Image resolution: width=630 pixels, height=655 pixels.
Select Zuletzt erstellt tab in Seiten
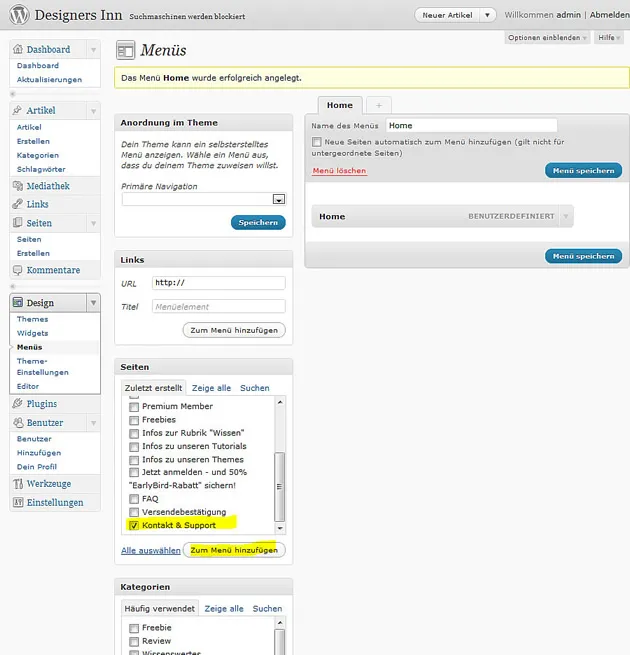coord(154,388)
